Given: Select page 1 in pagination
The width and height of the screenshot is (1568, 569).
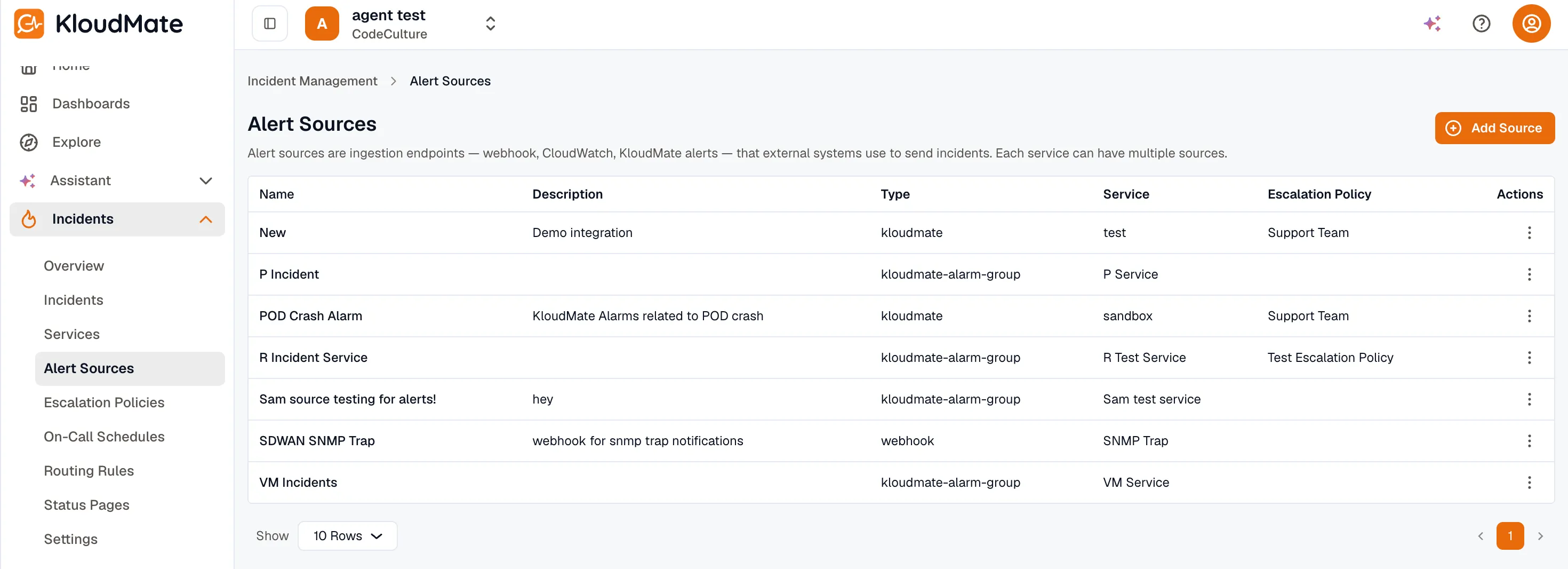Looking at the screenshot, I should pyautogui.click(x=1509, y=535).
